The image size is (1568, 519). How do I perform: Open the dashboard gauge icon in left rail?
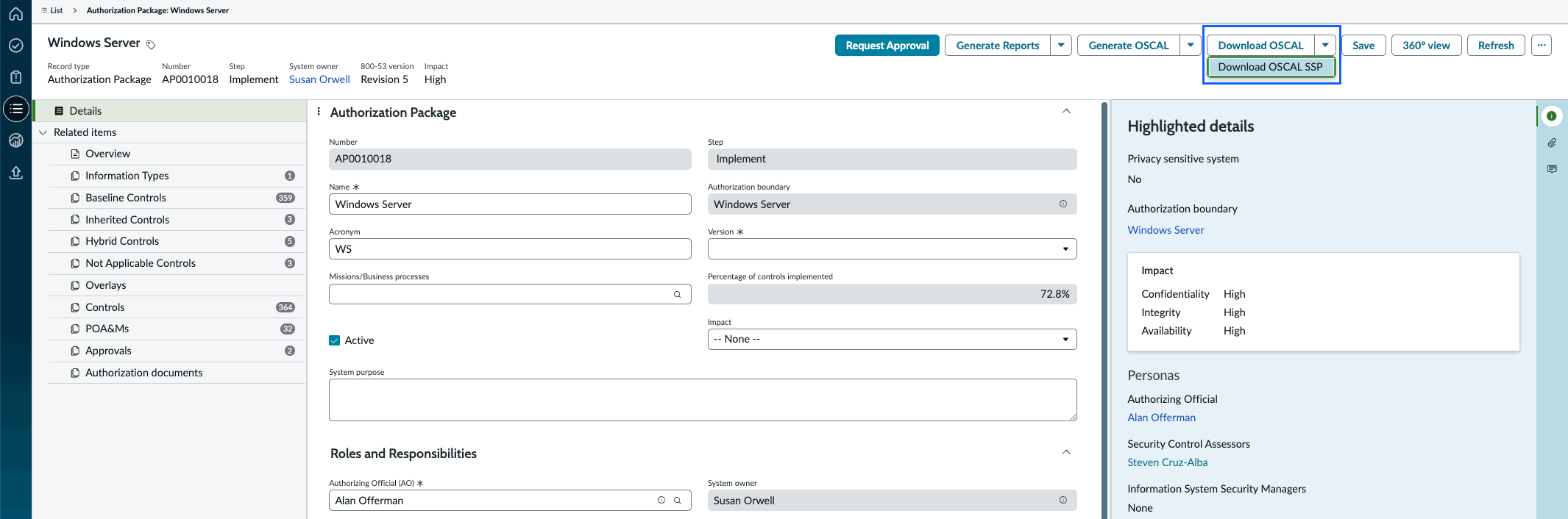pos(15,140)
